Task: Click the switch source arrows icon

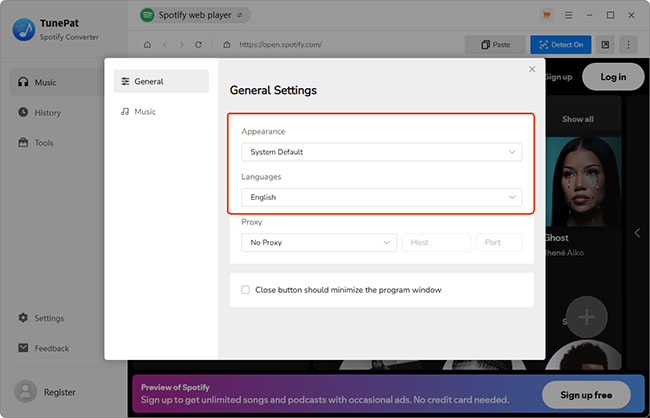Action: click(x=240, y=15)
